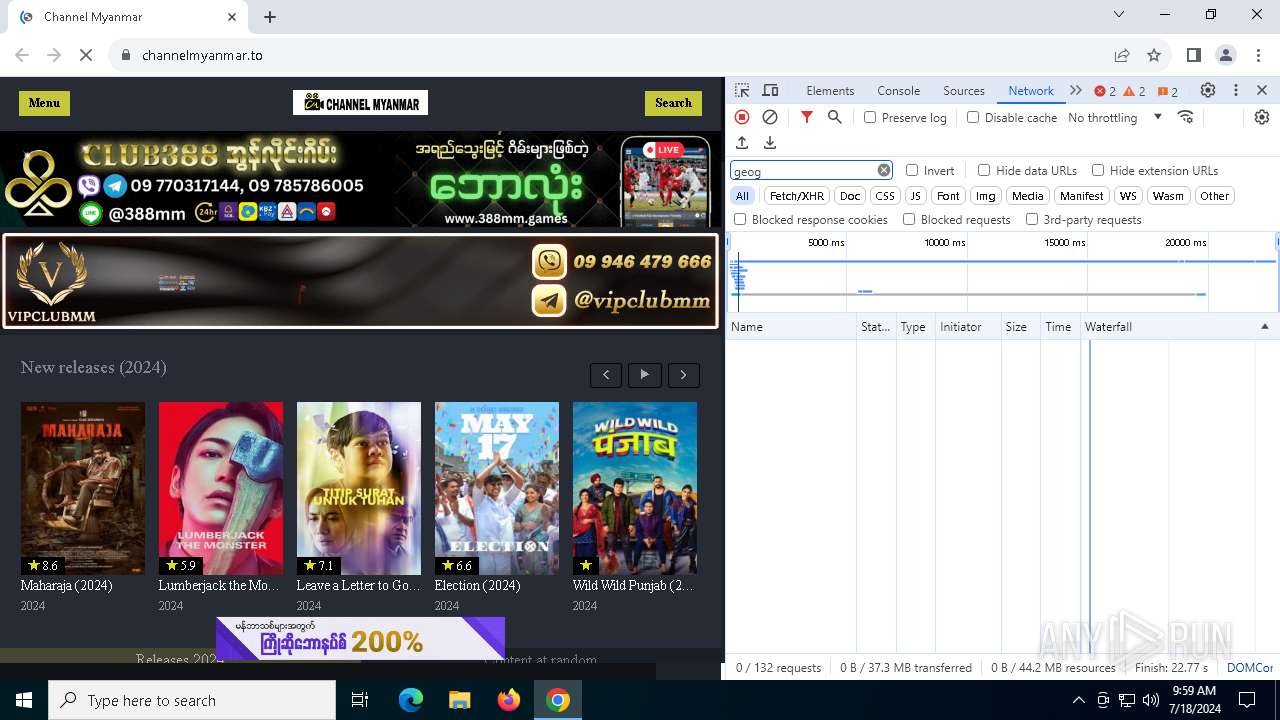Clear the network log
Viewport: 1280px width, 720px height.
770,117
